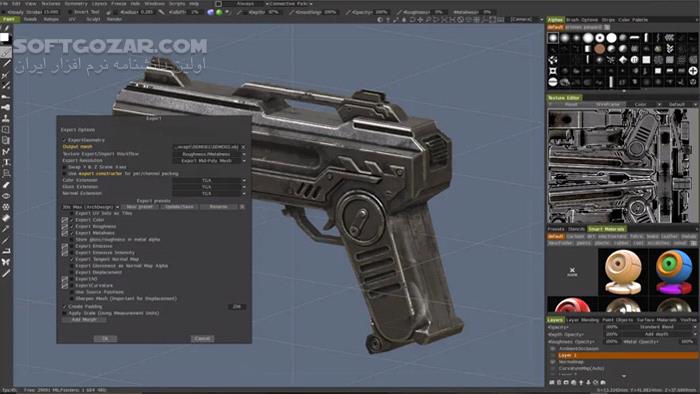Select the gear-shaped tool in left toolbar
The height and width of the screenshot is (394, 700).
click(x=5, y=207)
